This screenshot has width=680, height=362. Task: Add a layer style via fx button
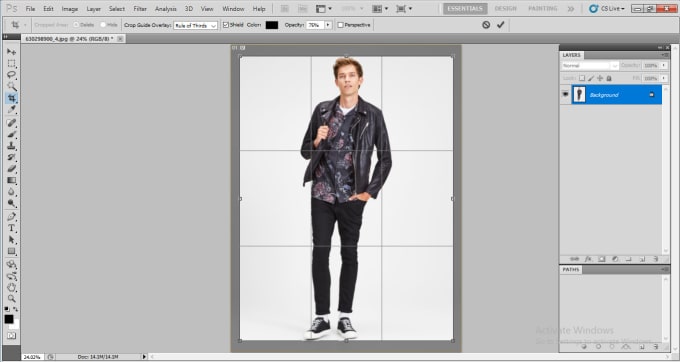tap(588, 259)
